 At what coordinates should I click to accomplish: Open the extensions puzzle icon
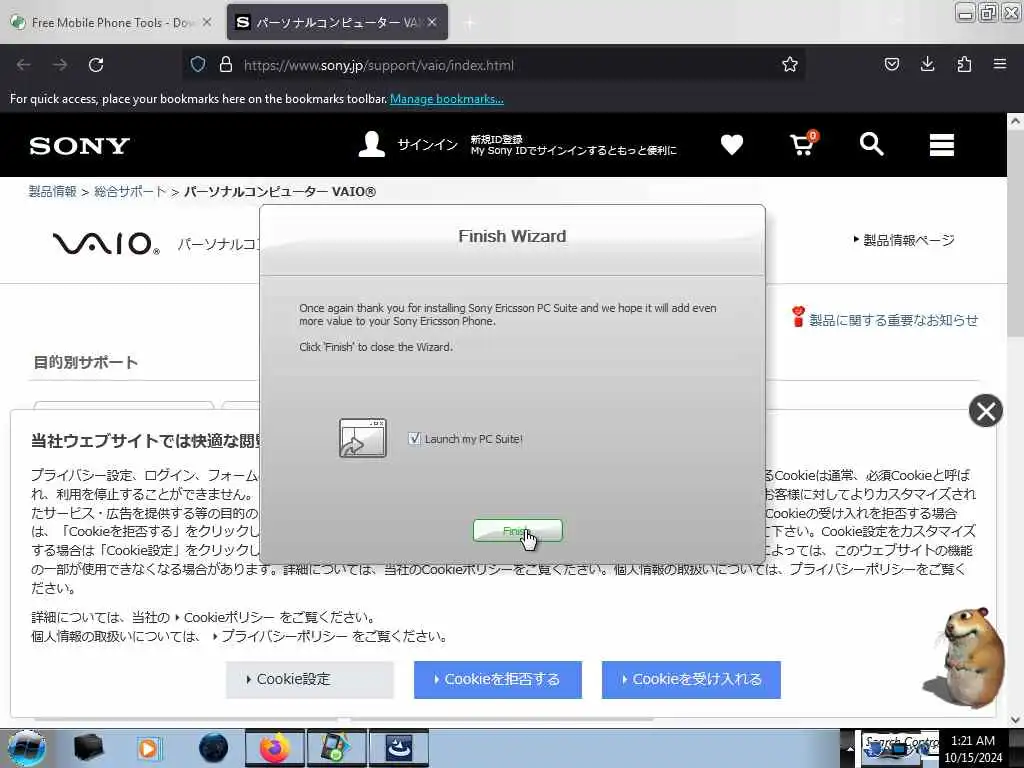click(x=964, y=65)
